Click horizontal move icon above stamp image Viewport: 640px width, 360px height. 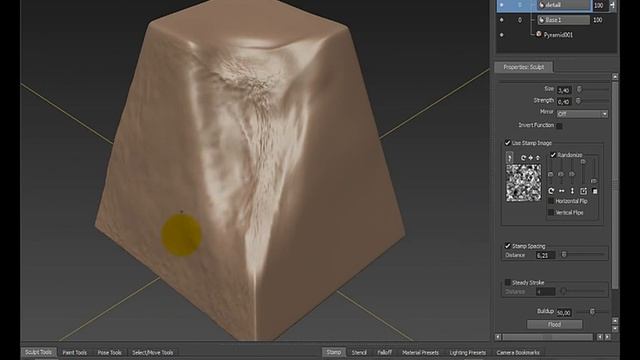531,158
